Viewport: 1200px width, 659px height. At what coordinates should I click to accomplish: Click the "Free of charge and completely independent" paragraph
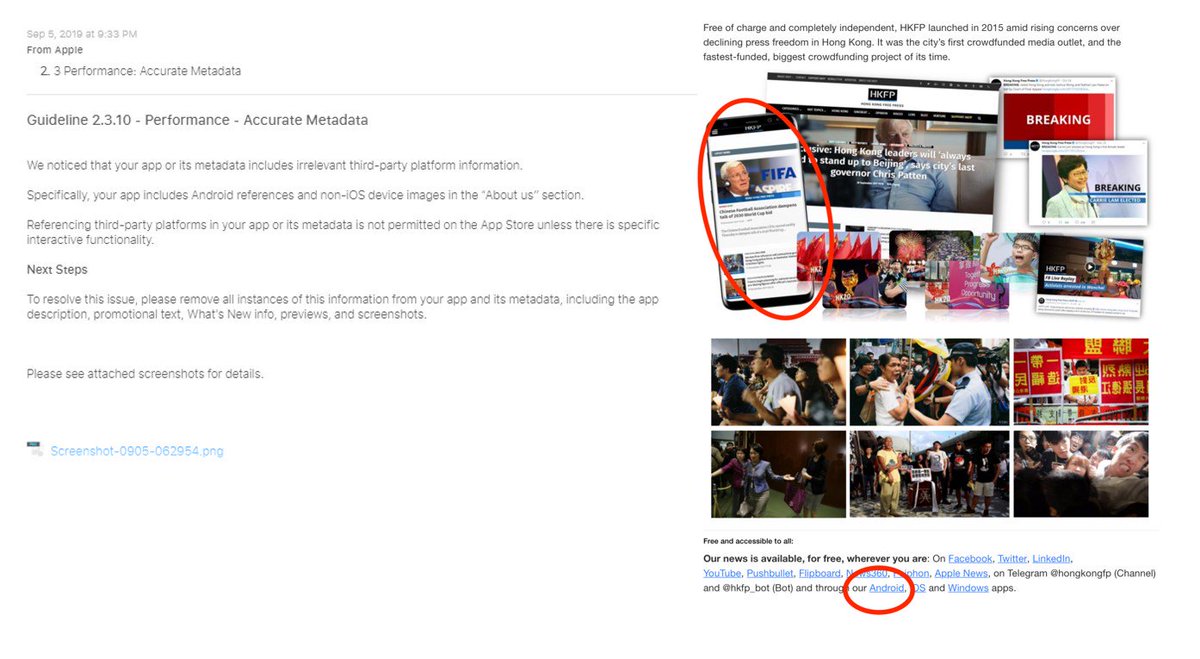click(912, 42)
